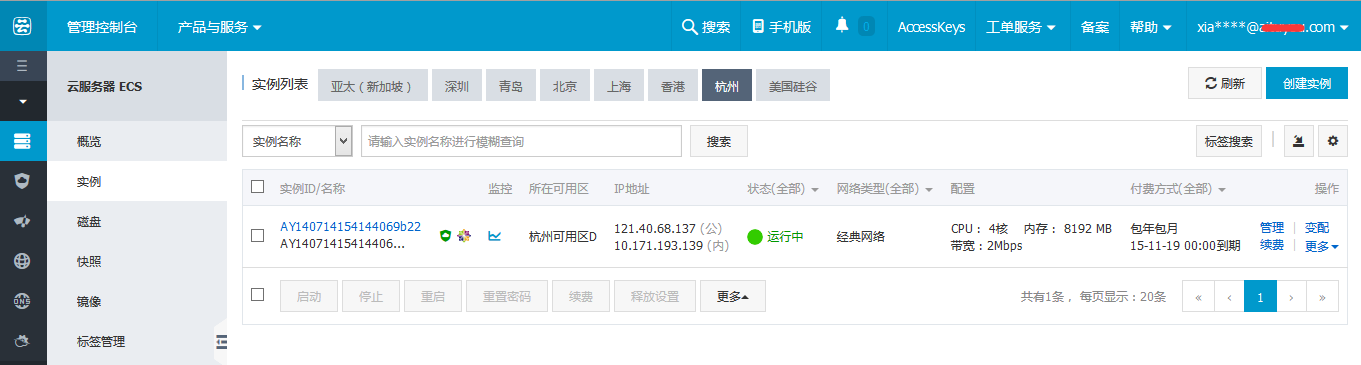Expand the bottom 更多 batch actions button
Image resolution: width=1361 pixels, height=365 pixels.
(x=733, y=296)
